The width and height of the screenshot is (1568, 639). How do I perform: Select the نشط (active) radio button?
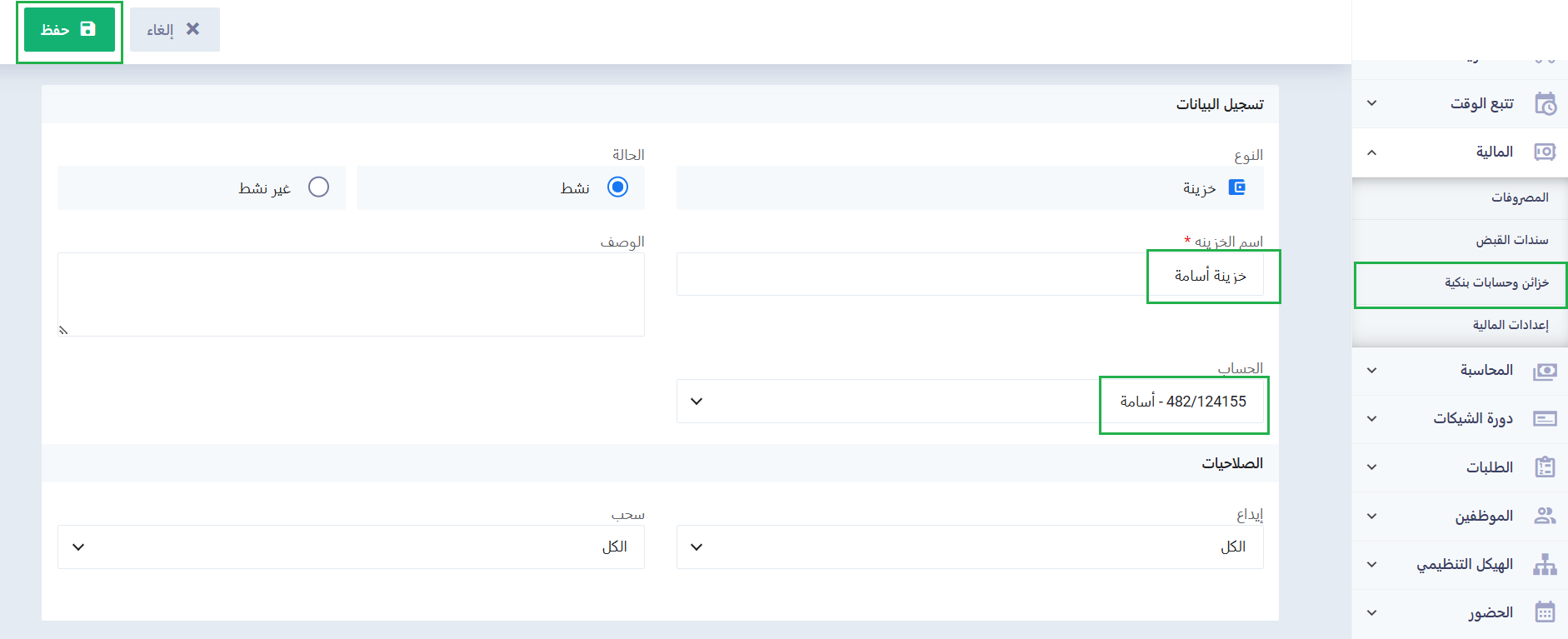pos(617,187)
